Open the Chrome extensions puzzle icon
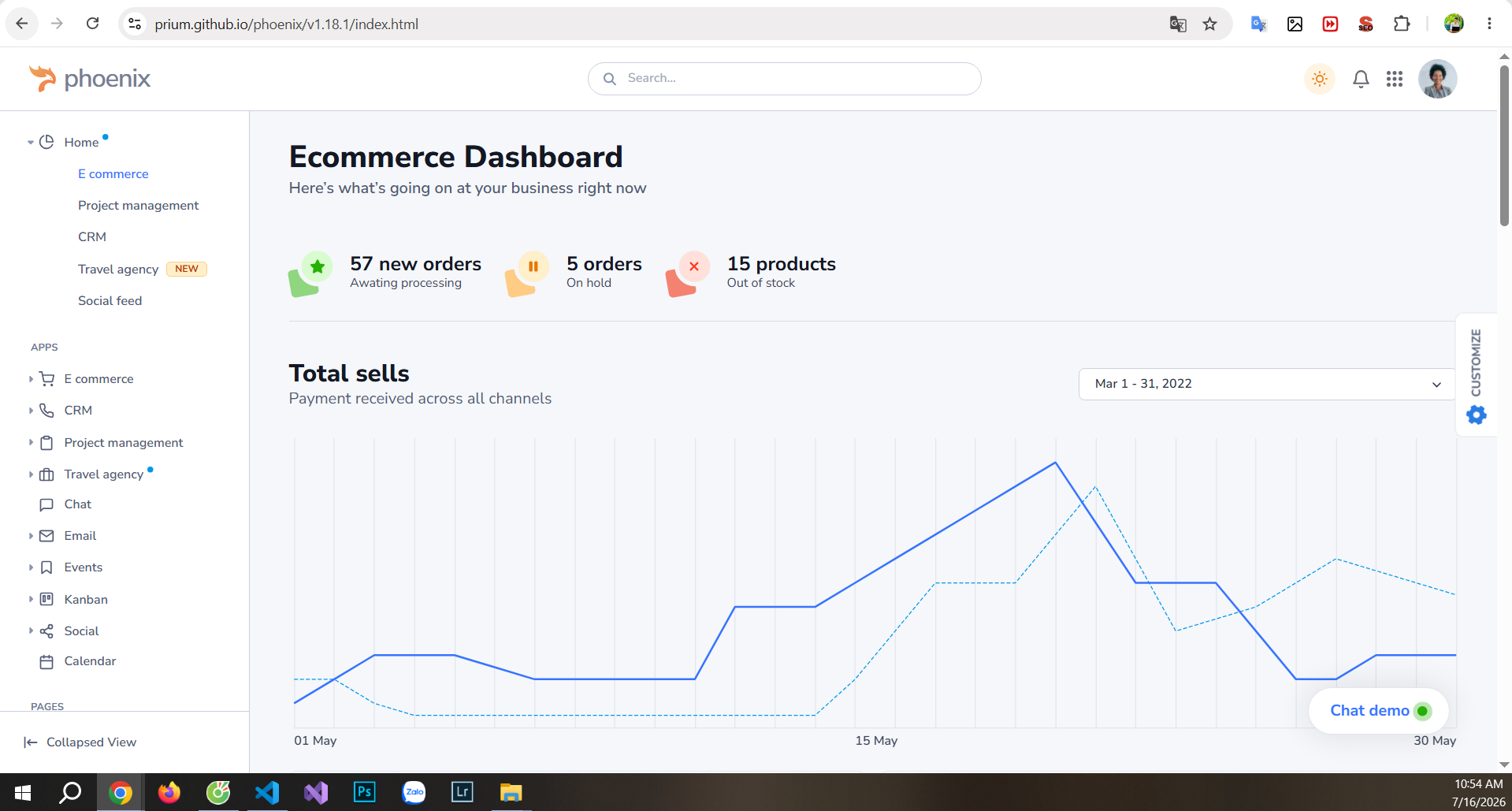1512x811 pixels. (1401, 24)
